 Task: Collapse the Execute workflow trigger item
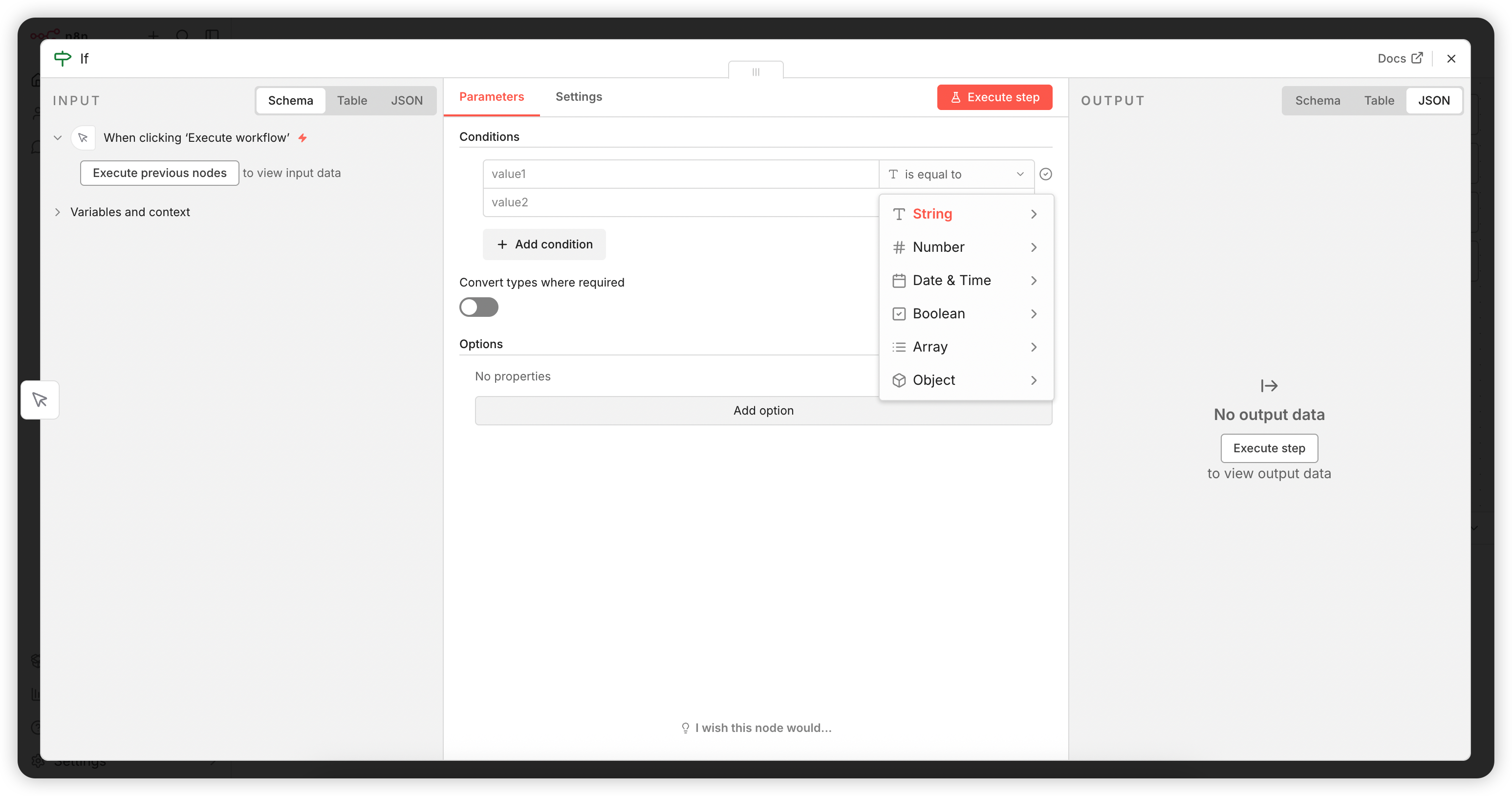point(58,137)
